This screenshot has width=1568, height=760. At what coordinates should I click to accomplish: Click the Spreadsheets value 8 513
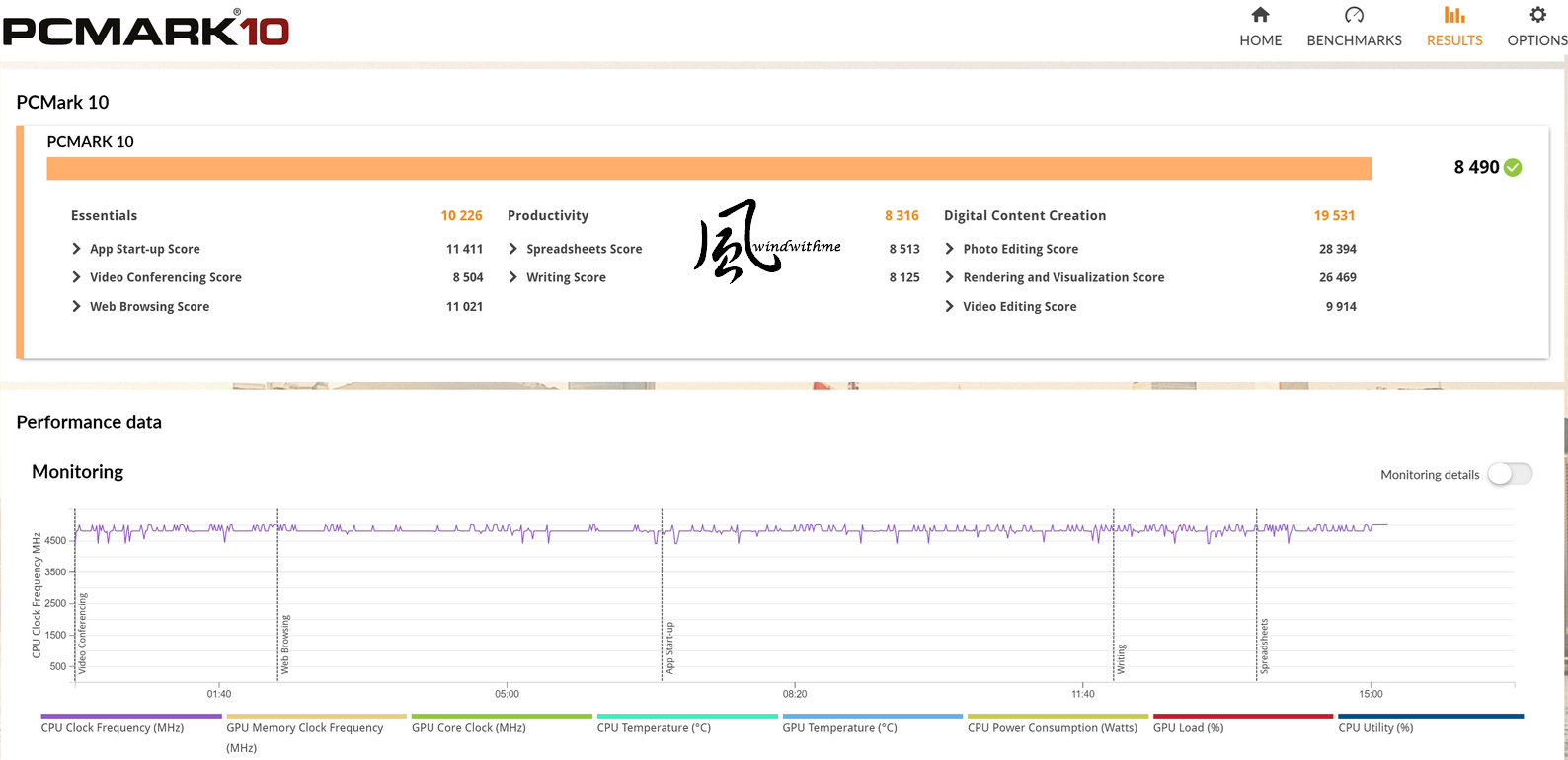coord(904,249)
